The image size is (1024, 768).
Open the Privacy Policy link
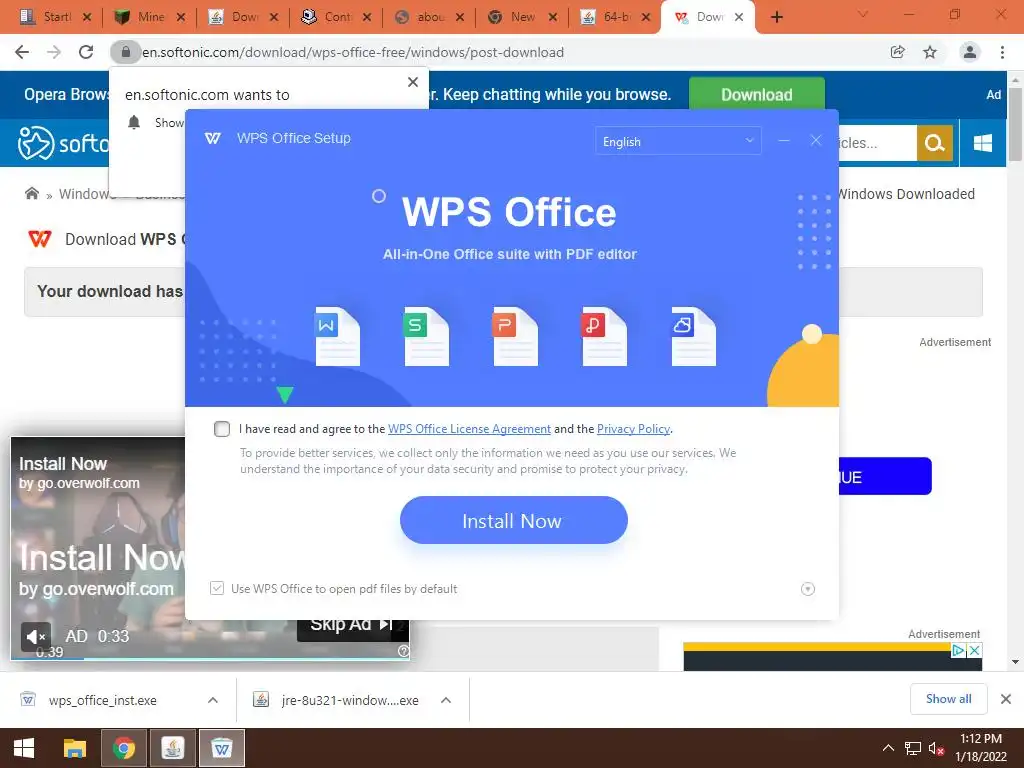click(633, 429)
